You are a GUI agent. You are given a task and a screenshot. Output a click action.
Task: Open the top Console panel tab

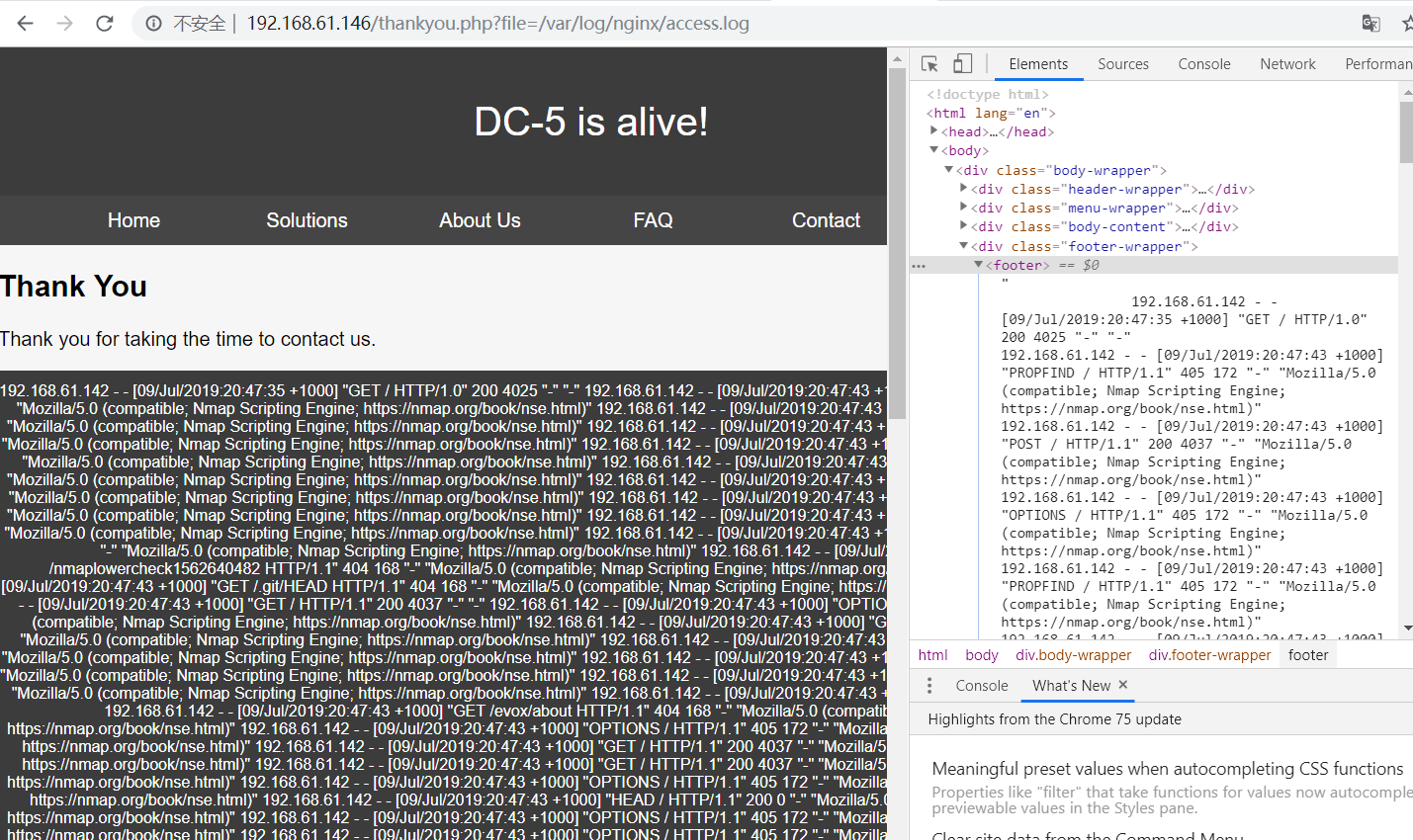pos(1204,64)
